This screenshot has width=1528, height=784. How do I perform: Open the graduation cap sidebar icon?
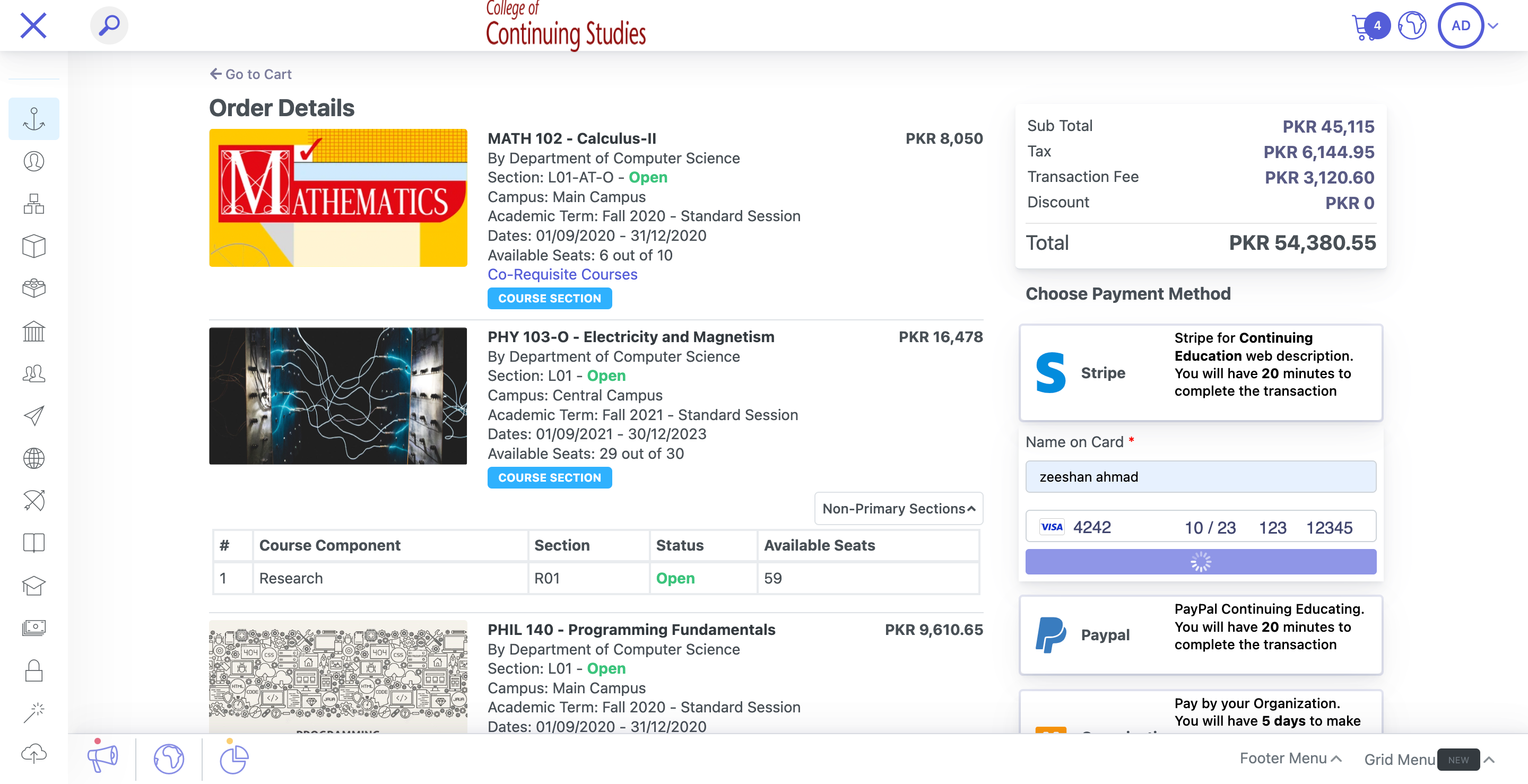pyautogui.click(x=34, y=585)
